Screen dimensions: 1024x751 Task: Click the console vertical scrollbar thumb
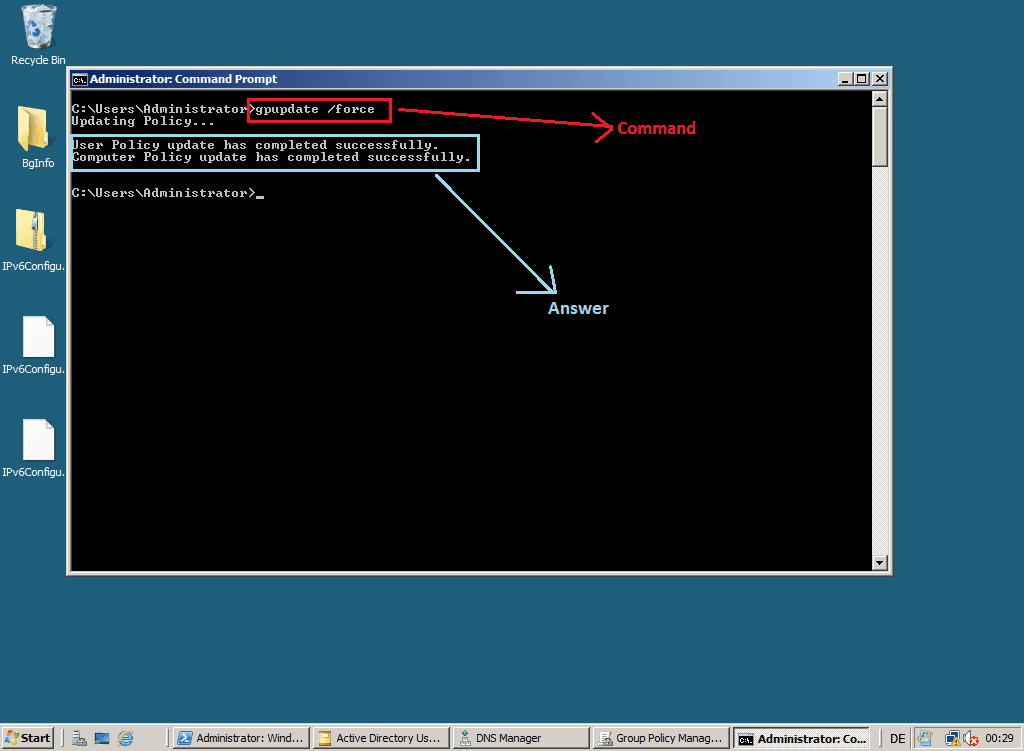click(x=880, y=136)
